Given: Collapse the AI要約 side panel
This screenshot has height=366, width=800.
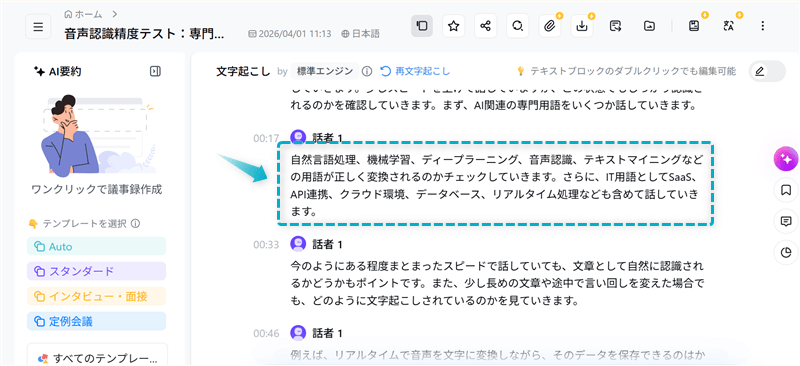Looking at the screenshot, I should (156, 71).
